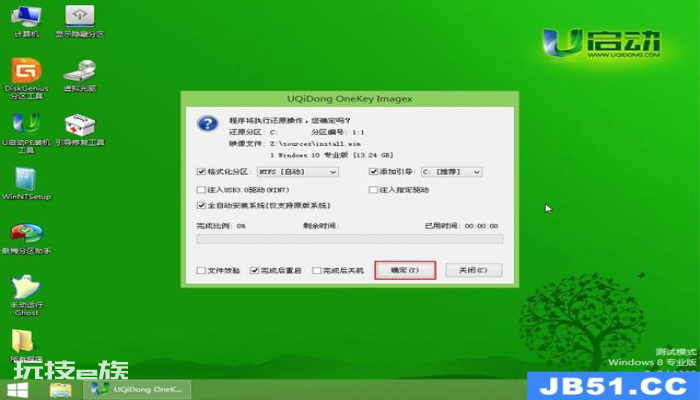700x400 pixels.
Task: Open the C: [推荐] boot drive dropdown
Action: point(451,172)
